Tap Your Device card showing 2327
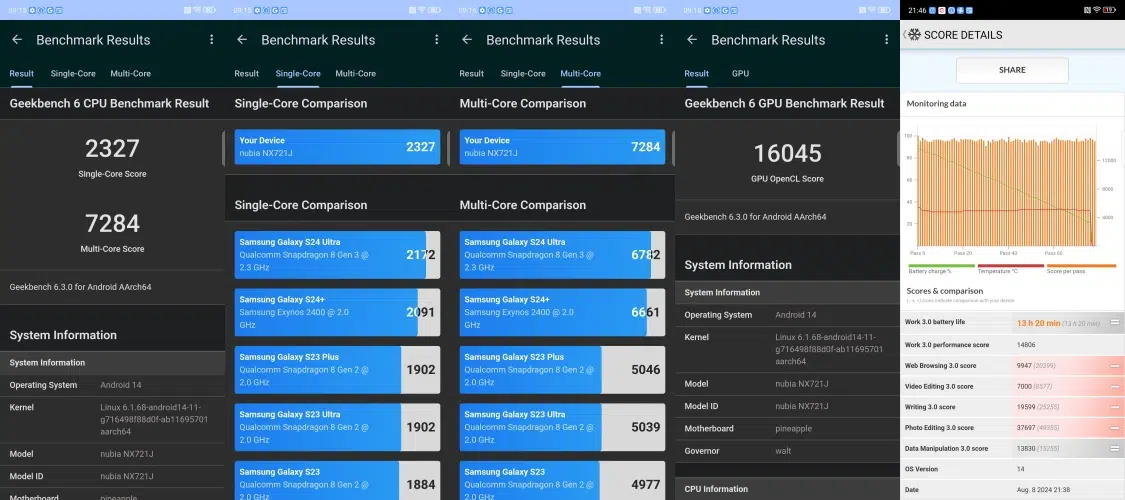The height and width of the screenshot is (500, 1125). (x=337, y=147)
